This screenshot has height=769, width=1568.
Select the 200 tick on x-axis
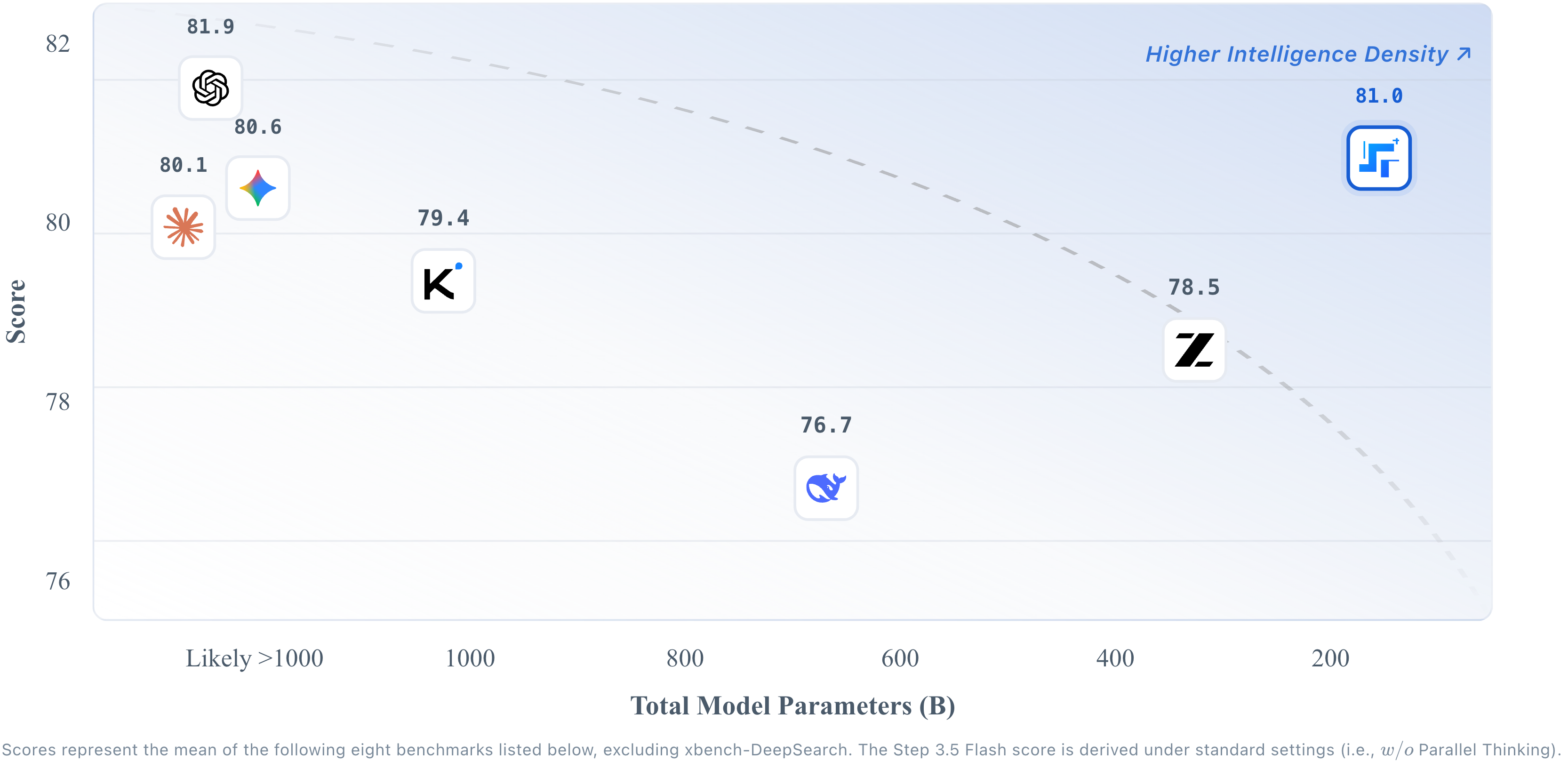[x=1330, y=658]
